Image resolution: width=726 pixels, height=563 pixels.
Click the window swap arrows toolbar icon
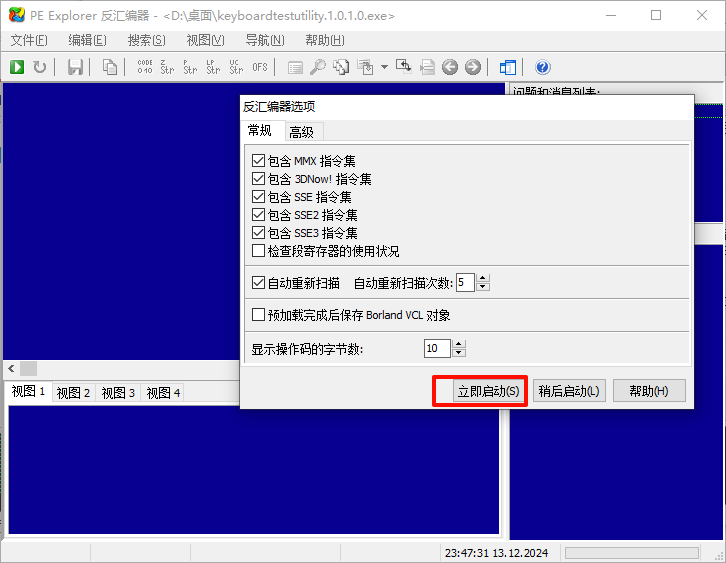click(x=403, y=67)
